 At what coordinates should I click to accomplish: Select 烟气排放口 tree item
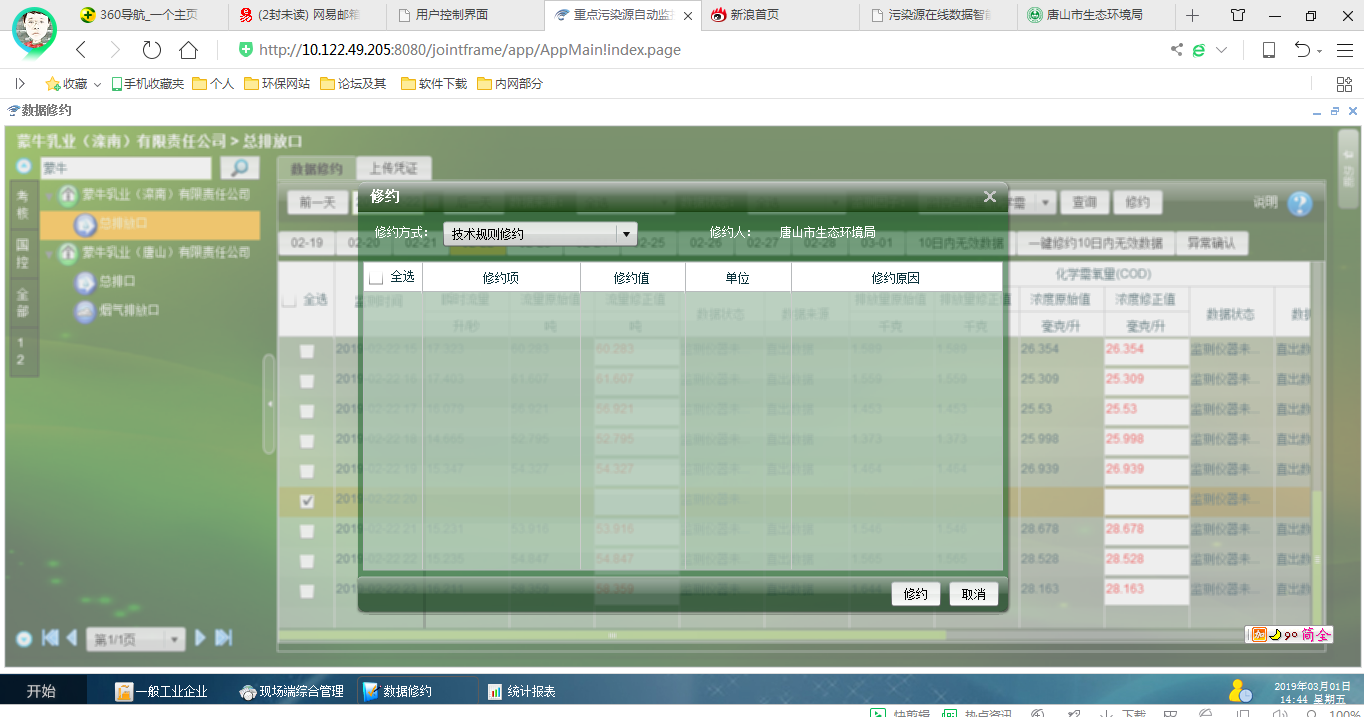point(129,311)
